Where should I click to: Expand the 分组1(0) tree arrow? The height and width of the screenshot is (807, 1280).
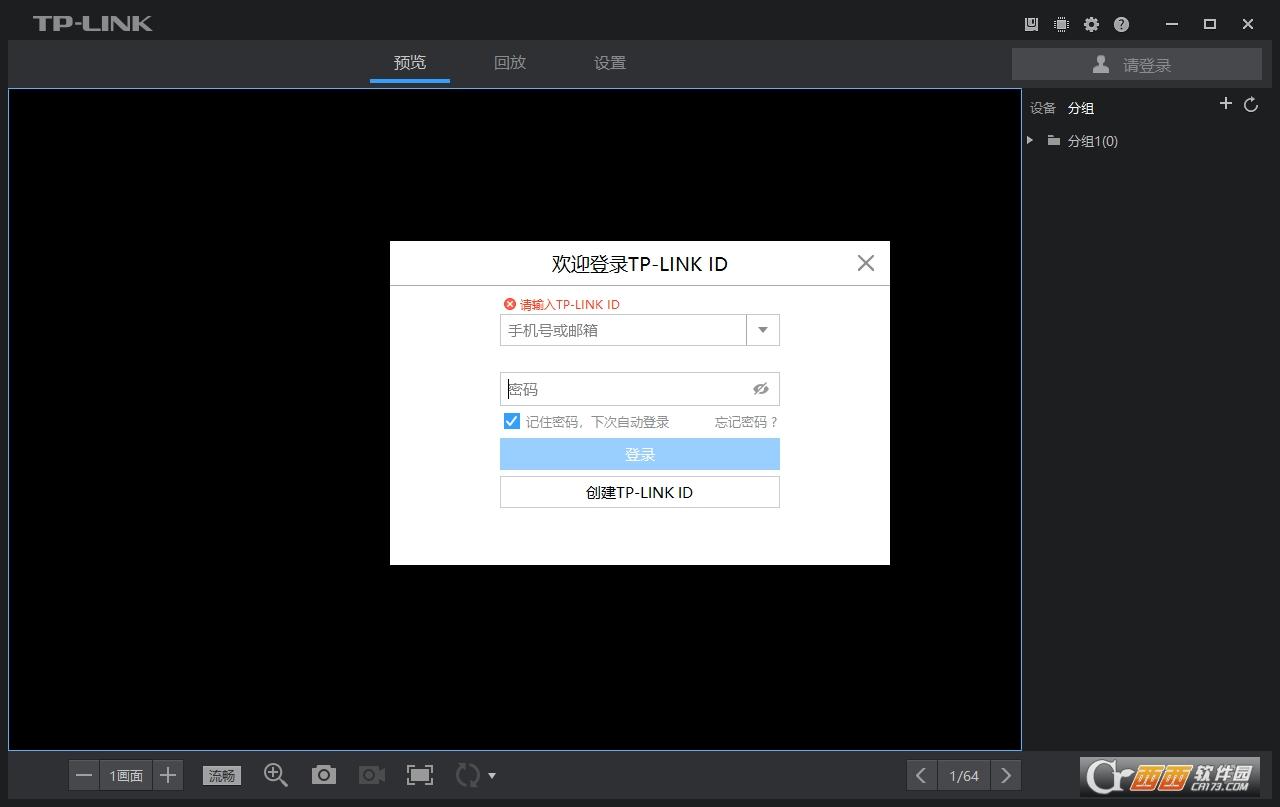(1030, 140)
